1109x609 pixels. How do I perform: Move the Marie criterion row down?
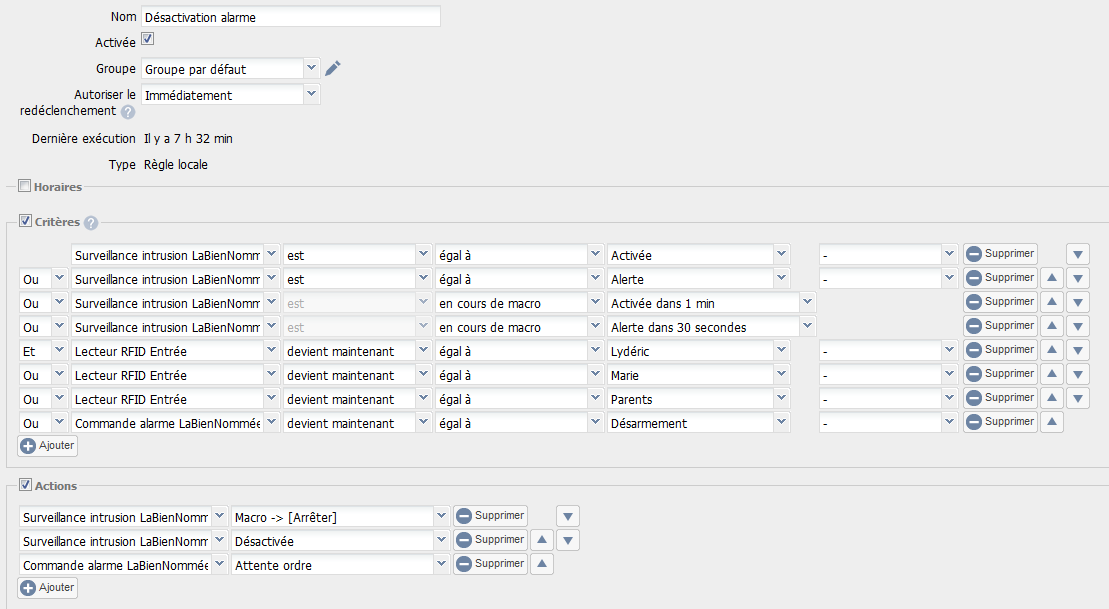point(1077,374)
